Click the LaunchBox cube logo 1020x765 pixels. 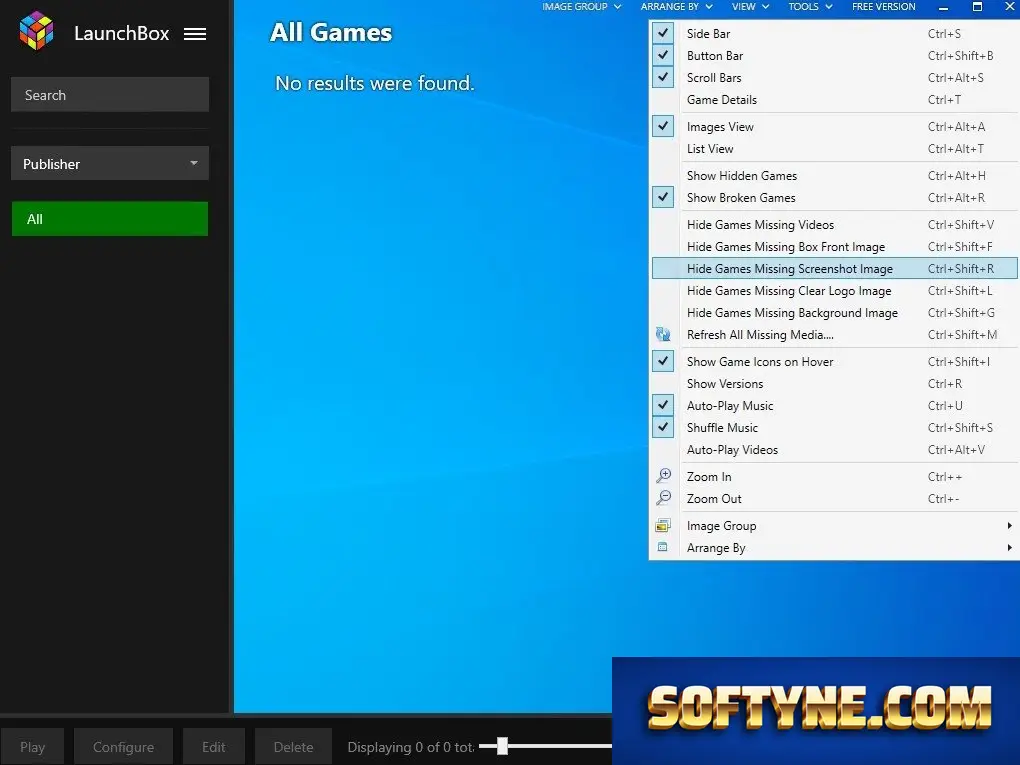coord(36,31)
